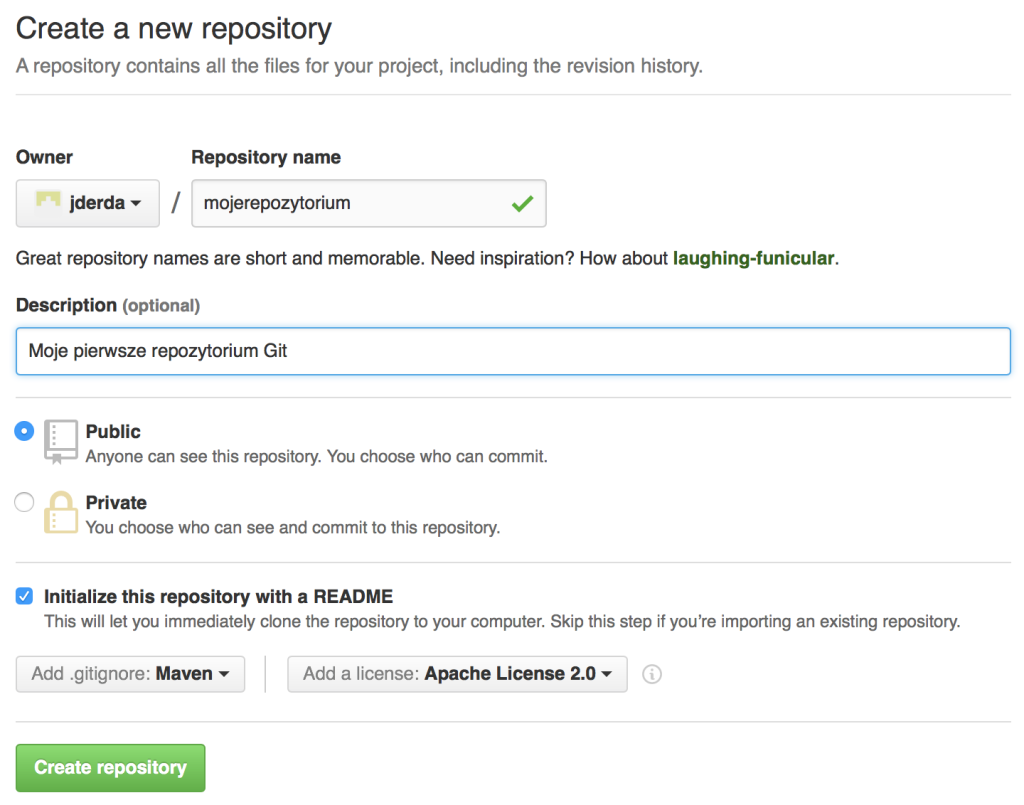
Task: Click the Private option label
Action: (116, 503)
